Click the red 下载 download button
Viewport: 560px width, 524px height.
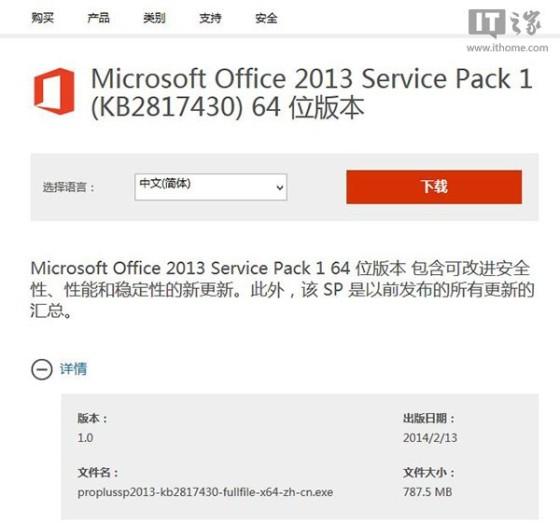click(434, 187)
